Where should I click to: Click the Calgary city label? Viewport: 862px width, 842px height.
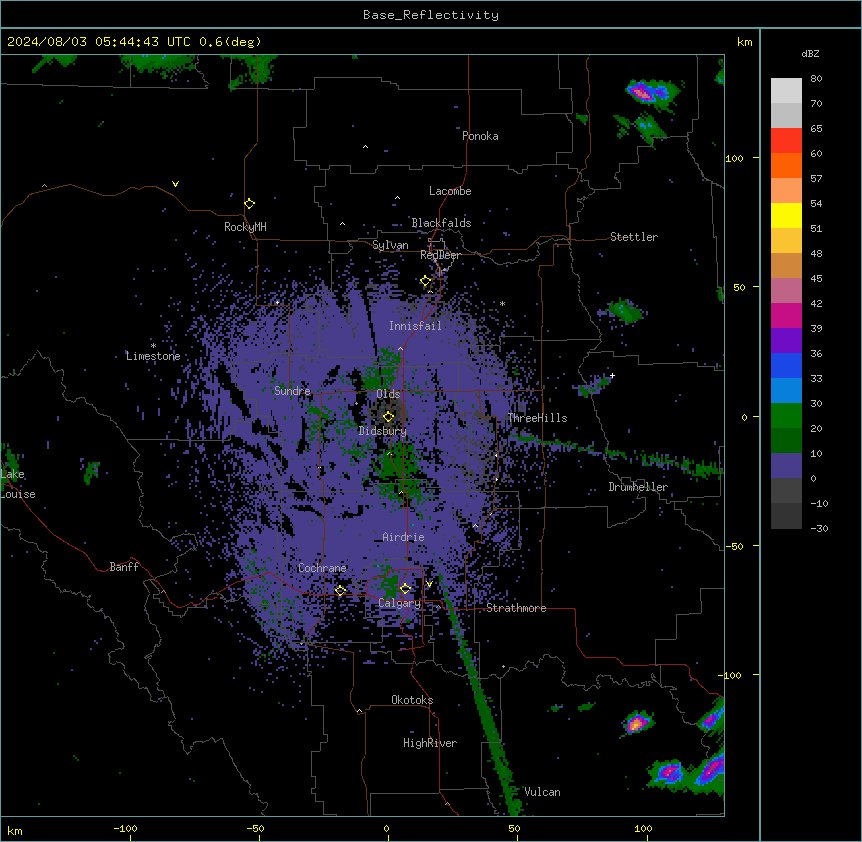(x=400, y=603)
